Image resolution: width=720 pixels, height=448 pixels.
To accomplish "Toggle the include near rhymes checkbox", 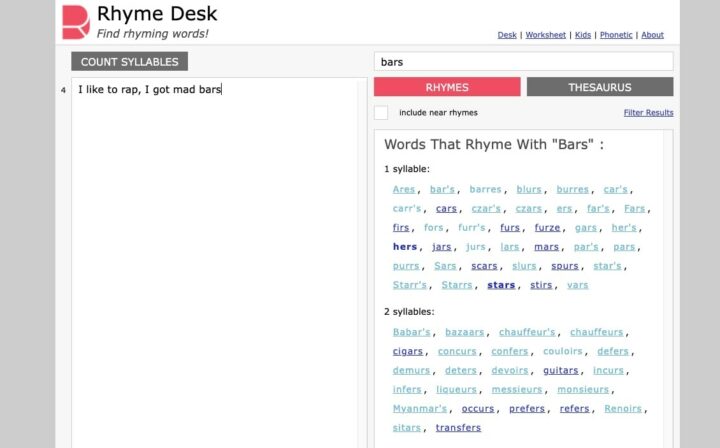I will click(381, 113).
